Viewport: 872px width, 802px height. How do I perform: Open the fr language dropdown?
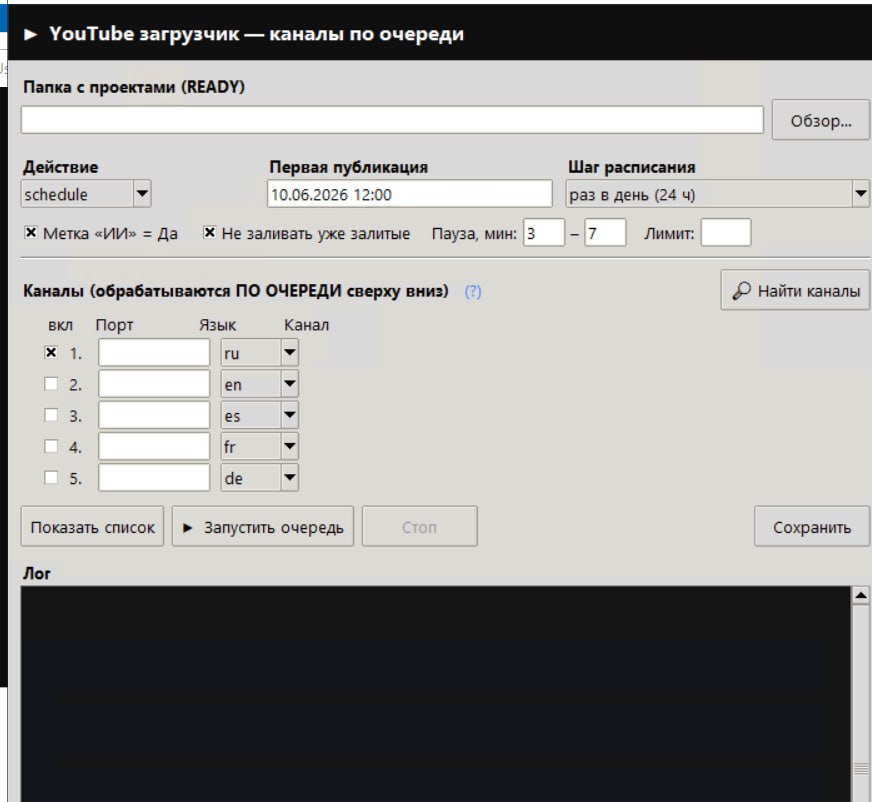[x=260, y=446]
